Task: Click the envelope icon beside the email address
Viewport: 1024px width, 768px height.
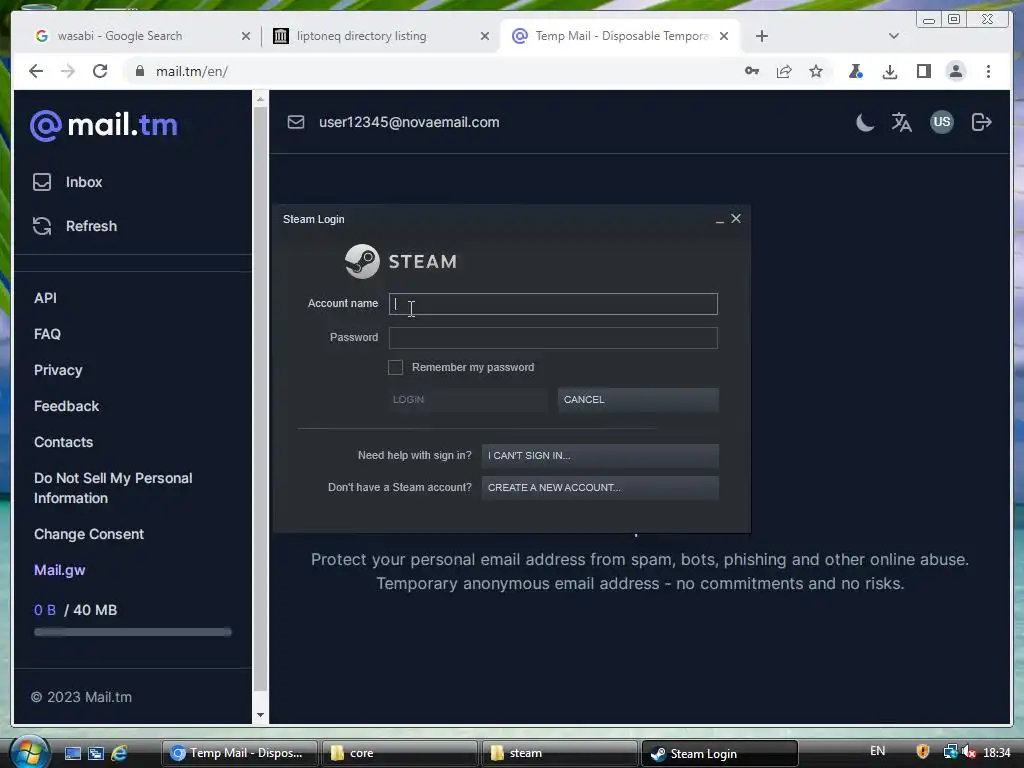Action: 296,122
